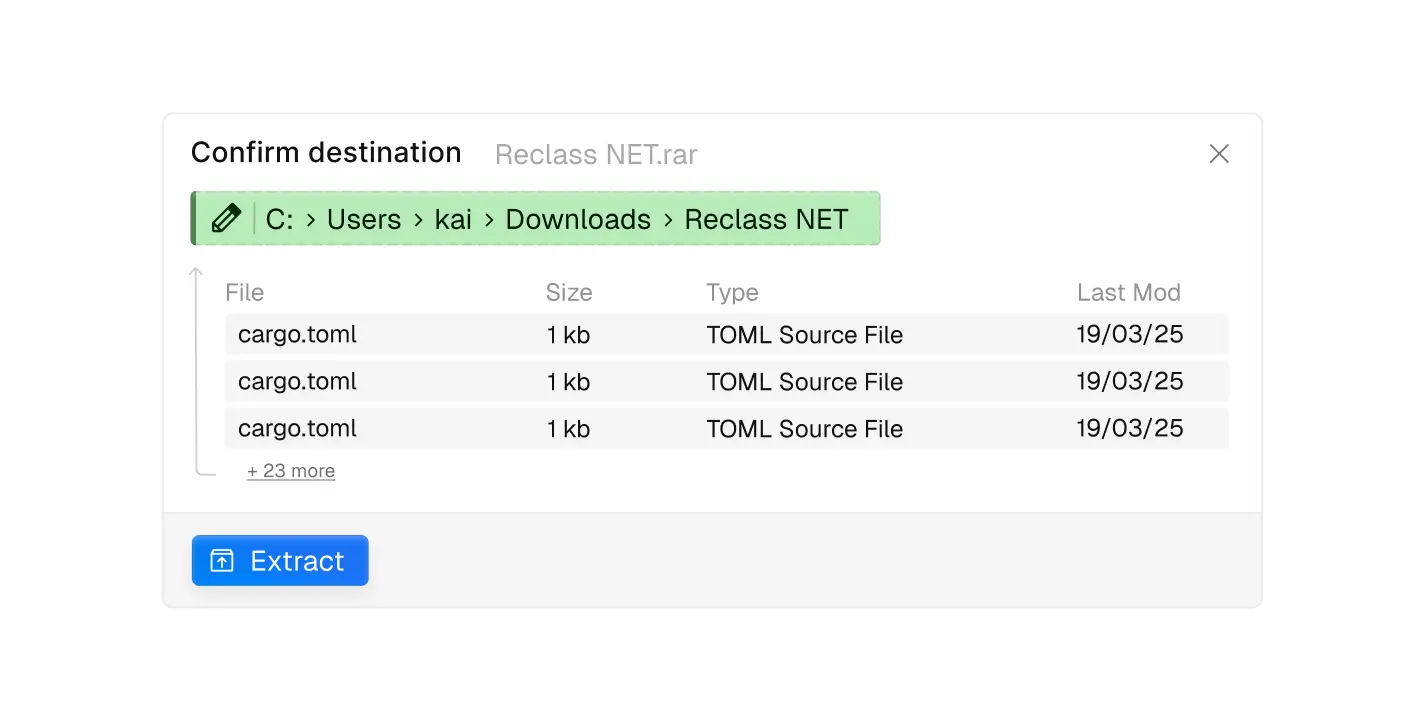
Task: Select the first cargo.toml row
Action: tap(727, 335)
